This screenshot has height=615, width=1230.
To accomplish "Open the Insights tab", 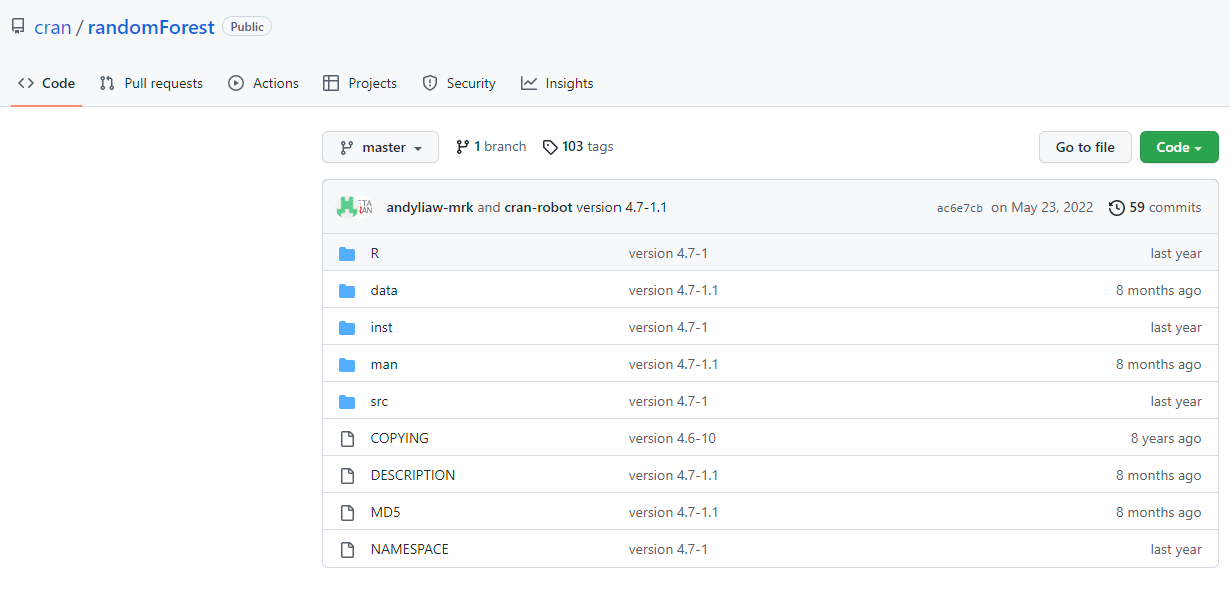I will click(x=557, y=84).
